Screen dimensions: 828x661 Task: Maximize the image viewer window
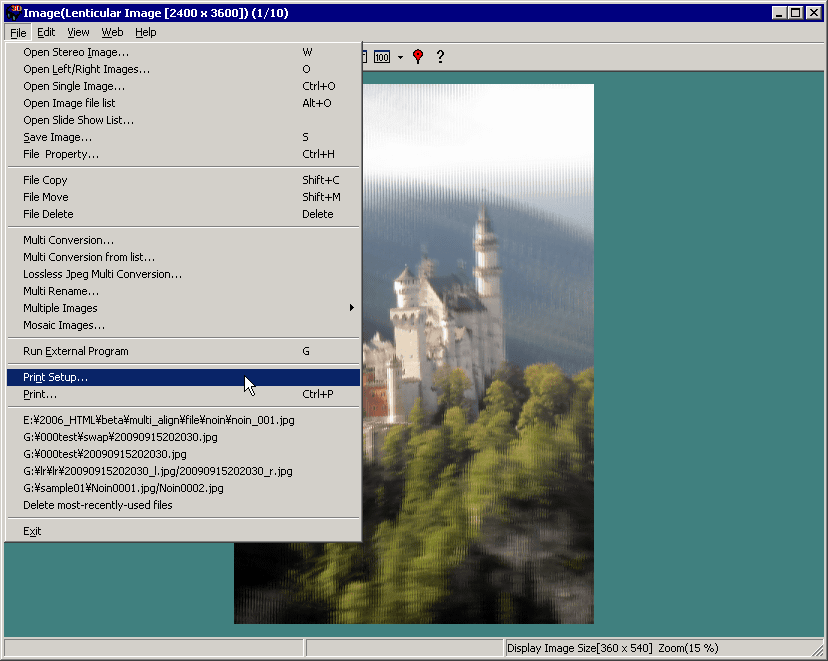[x=796, y=13]
